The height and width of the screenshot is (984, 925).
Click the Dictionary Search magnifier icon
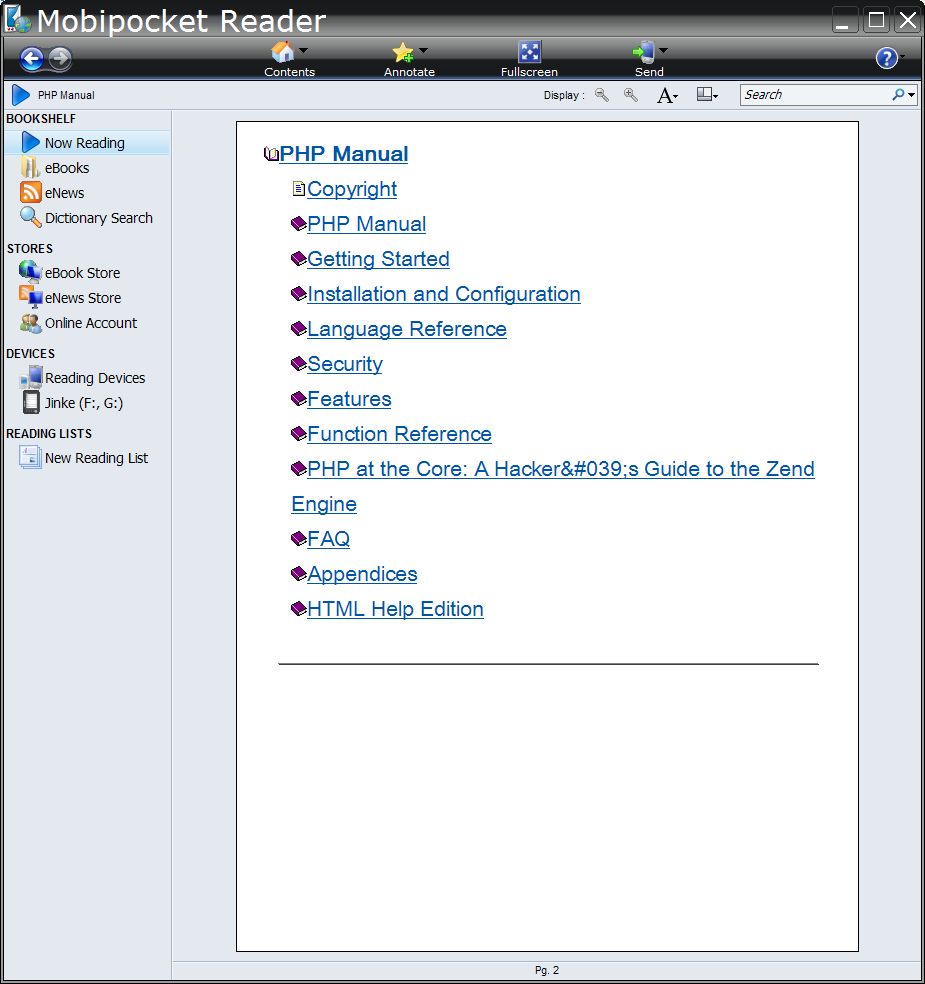pos(30,217)
